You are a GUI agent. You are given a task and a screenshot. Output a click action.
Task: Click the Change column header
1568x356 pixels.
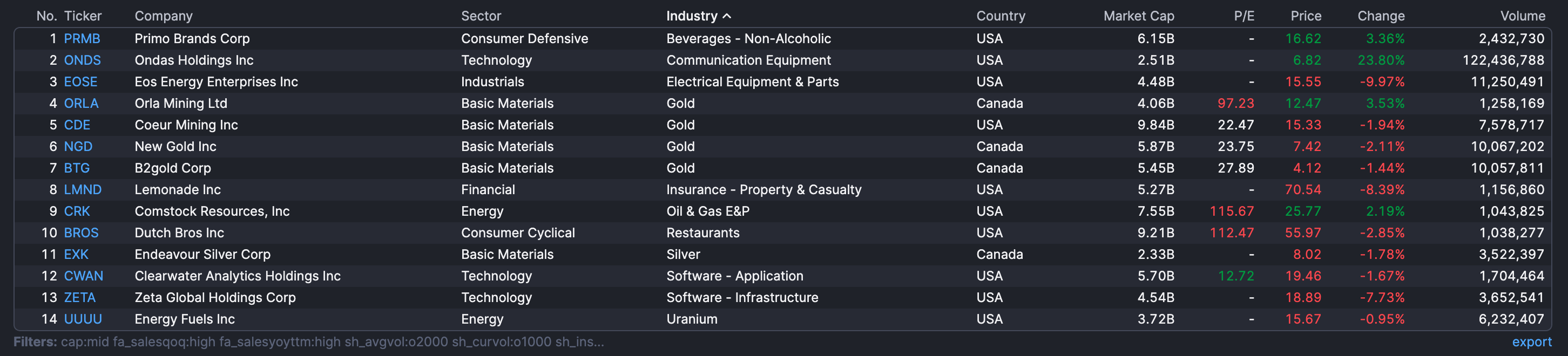(1381, 16)
